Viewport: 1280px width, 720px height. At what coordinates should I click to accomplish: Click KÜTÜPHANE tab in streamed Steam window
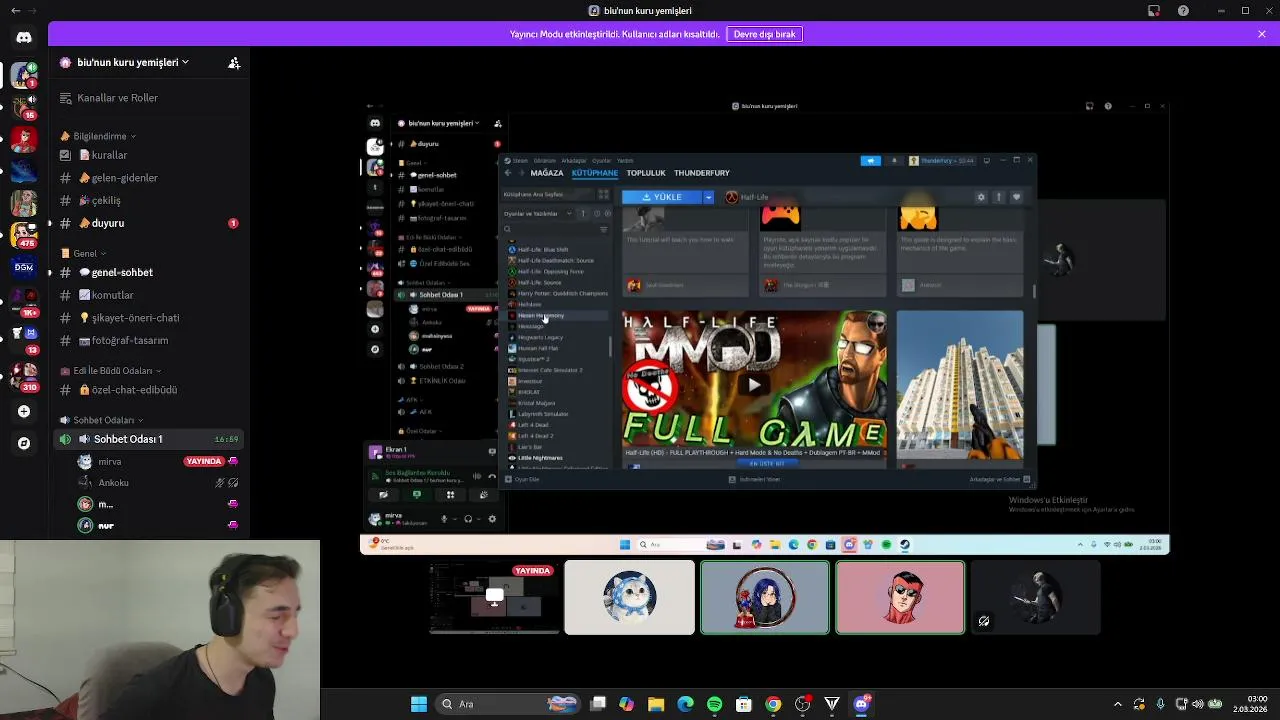[x=595, y=173]
